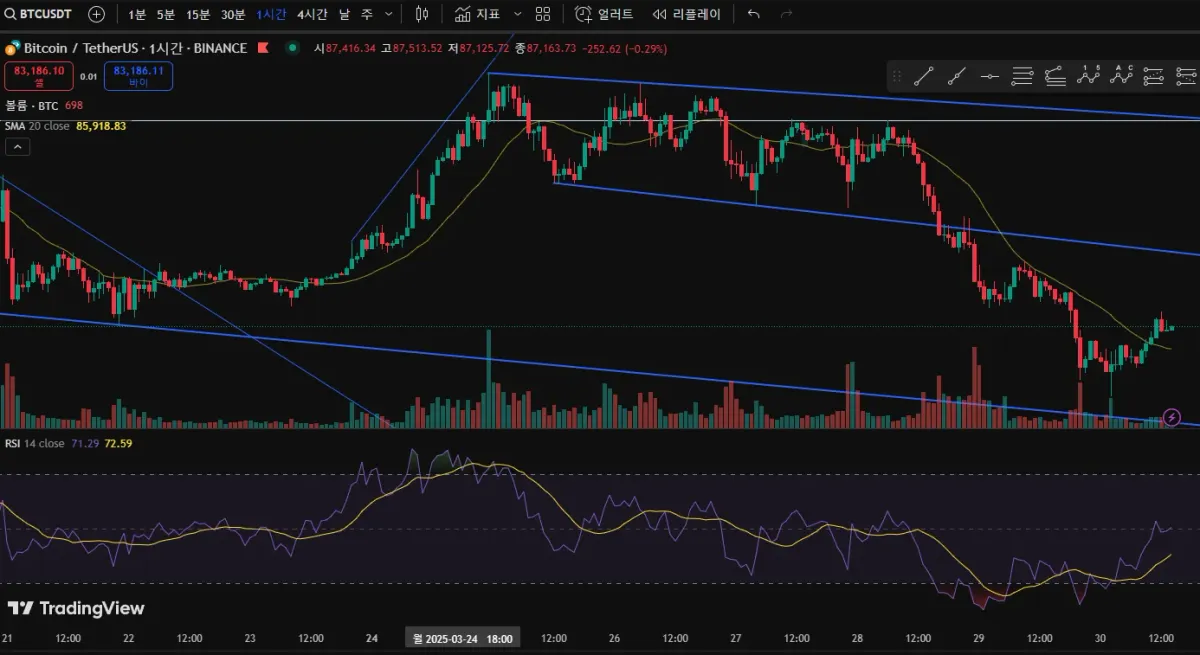This screenshot has height=655, width=1200.
Task: Click the blue 83,186.11 buy button
Action: [138, 76]
